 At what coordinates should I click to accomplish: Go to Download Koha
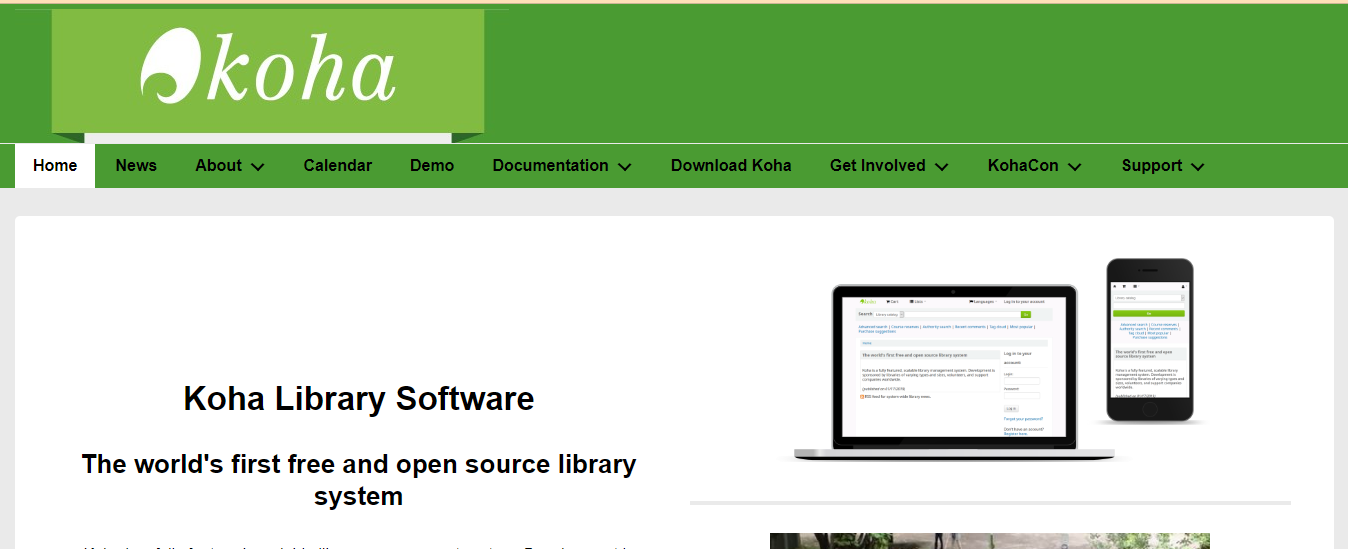coord(731,166)
